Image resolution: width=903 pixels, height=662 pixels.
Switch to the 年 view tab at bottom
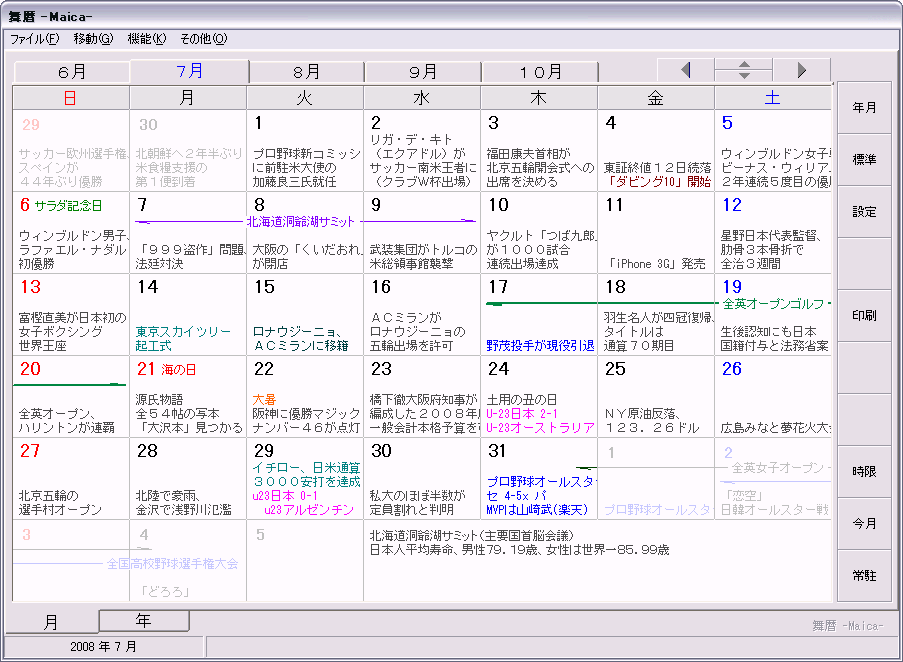pyautogui.click(x=144, y=621)
